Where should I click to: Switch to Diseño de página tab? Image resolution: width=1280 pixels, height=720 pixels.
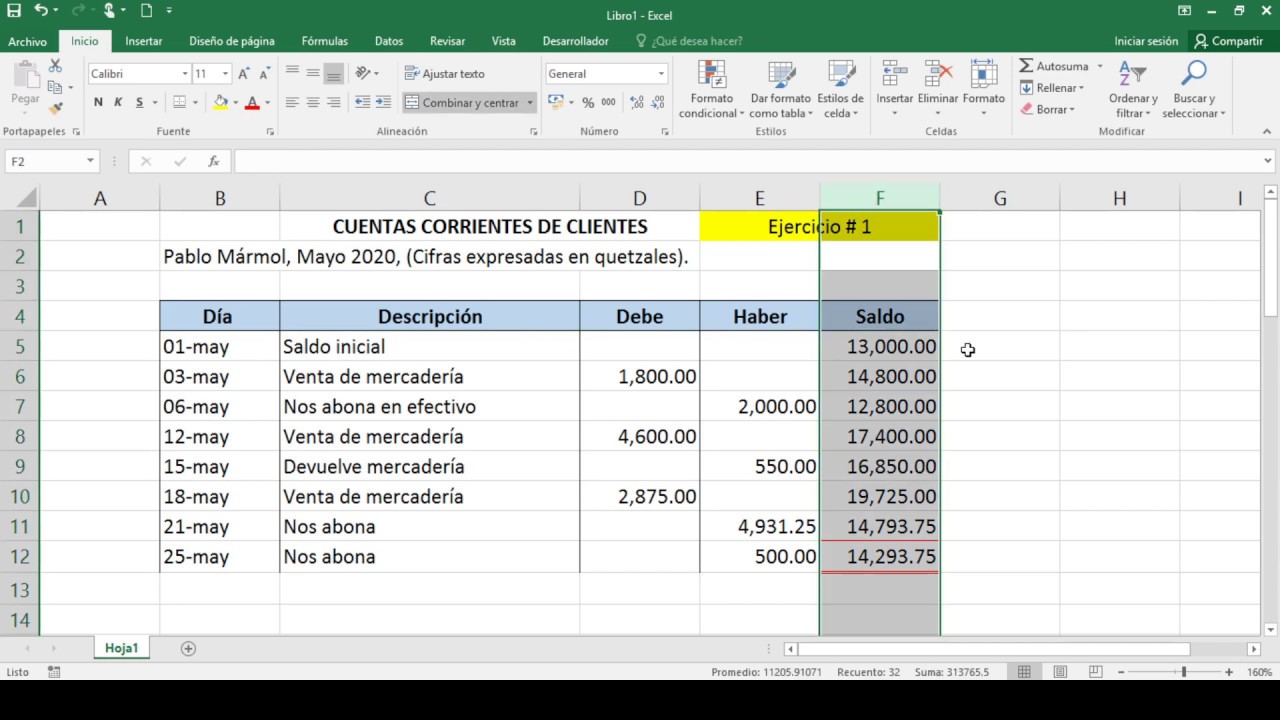[232, 42]
